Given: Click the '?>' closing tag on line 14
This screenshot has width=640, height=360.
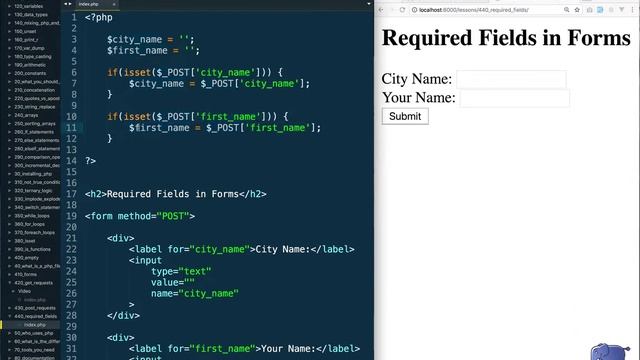Looking at the screenshot, I should tap(91, 161).
